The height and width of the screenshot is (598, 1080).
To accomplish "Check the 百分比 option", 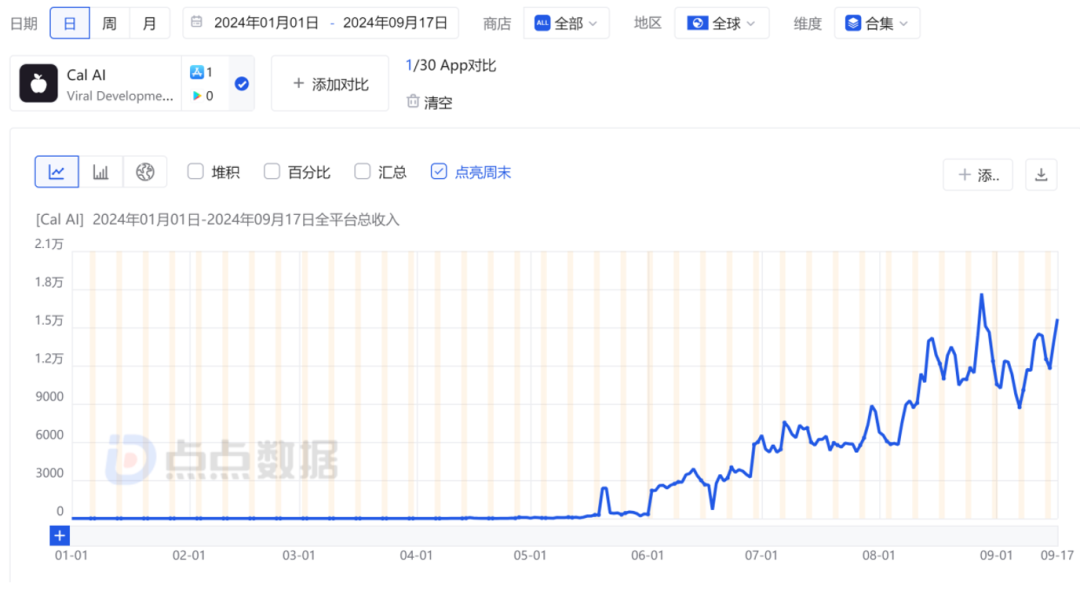I will (x=271, y=171).
